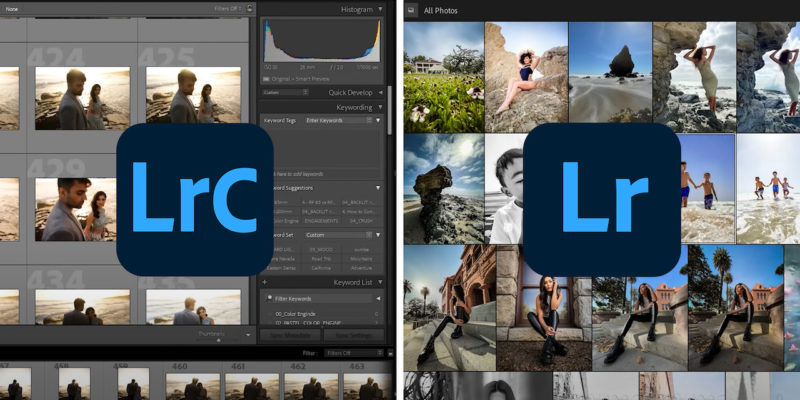Click the filter lock icon in filmstrip bar

[390, 353]
